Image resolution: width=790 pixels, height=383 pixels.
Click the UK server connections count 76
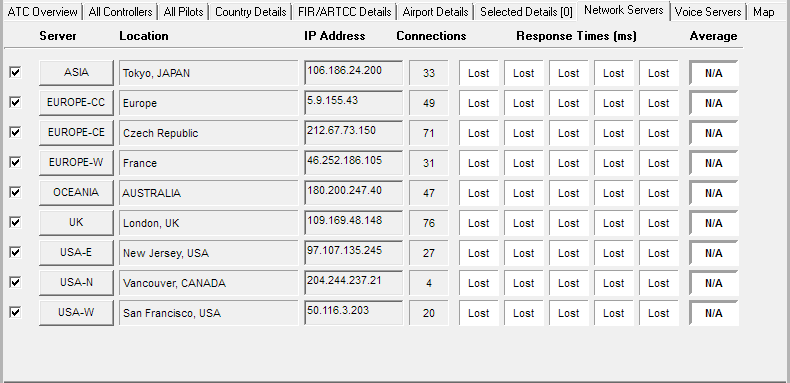click(x=429, y=223)
